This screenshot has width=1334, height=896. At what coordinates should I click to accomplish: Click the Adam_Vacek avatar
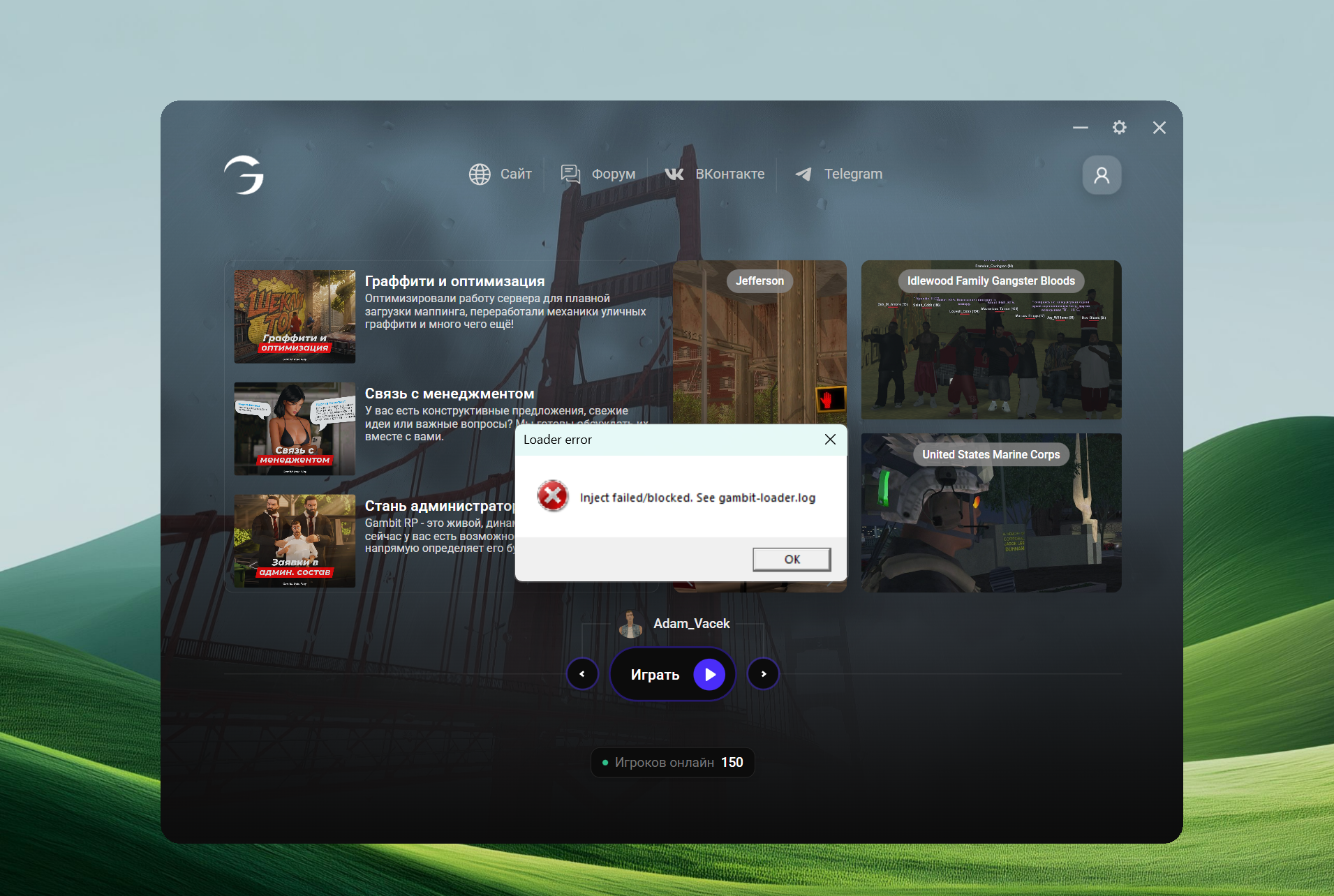pos(631,624)
